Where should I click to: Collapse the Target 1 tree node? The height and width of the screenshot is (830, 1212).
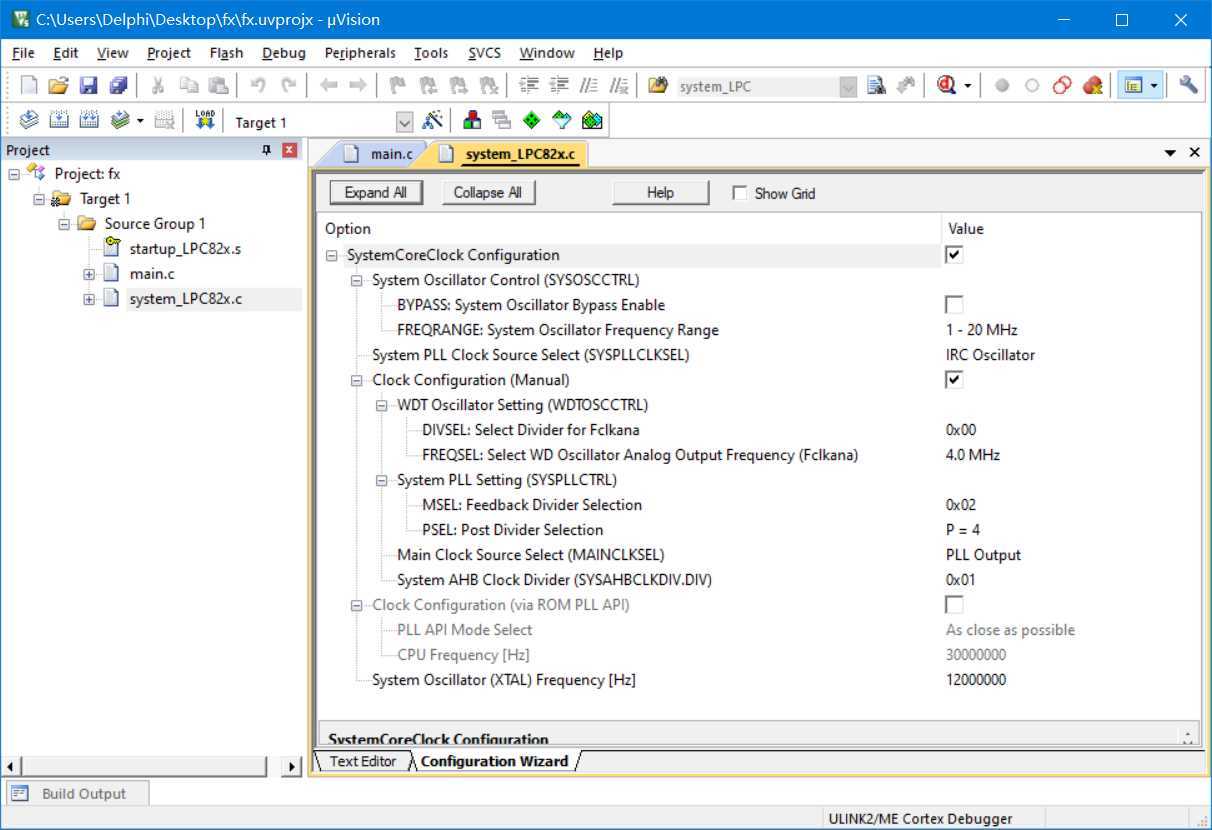tap(39, 199)
